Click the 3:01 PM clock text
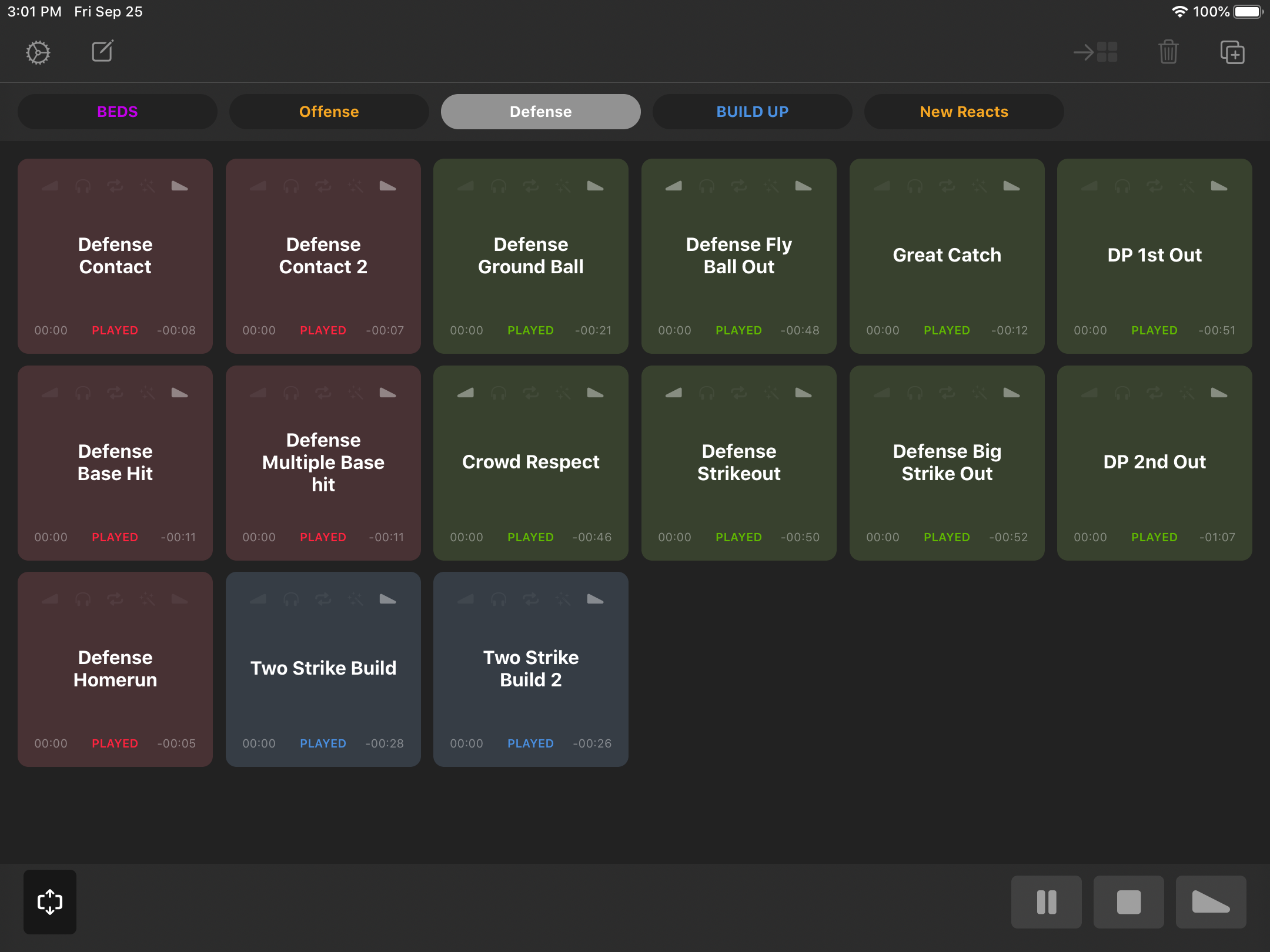This screenshot has width=1270, height=952. [x=34, y=12]
